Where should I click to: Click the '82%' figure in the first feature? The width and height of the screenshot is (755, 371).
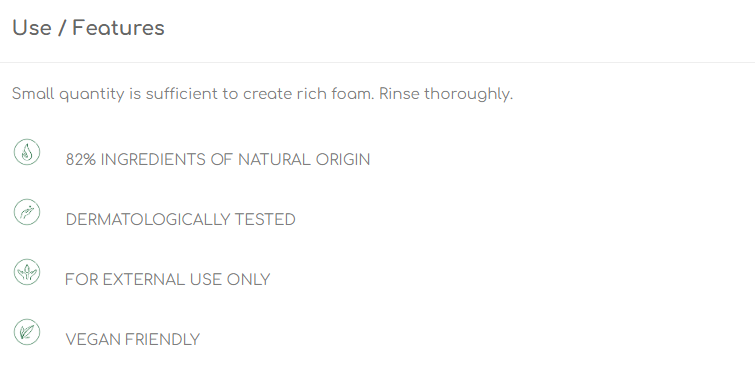[x=81, y=160]
